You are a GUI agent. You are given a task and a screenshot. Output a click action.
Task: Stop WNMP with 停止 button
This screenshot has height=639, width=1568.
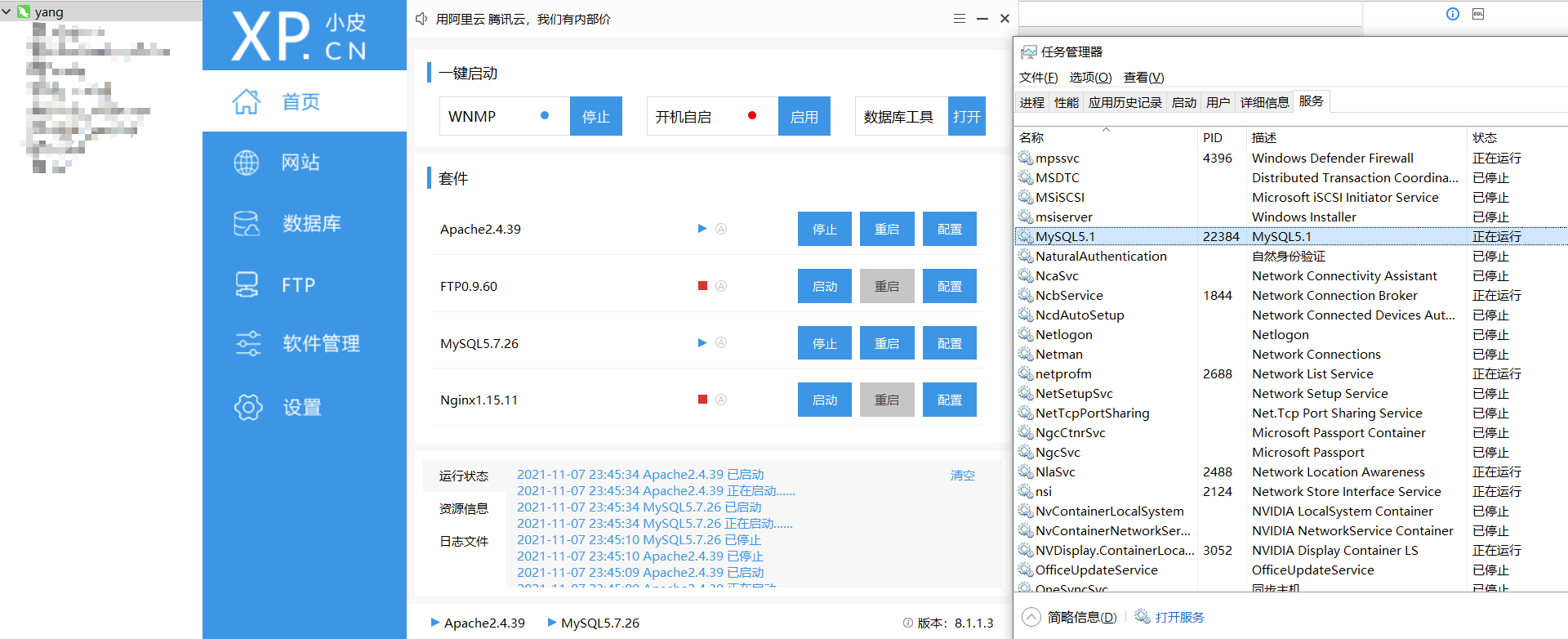coord(596,116)
